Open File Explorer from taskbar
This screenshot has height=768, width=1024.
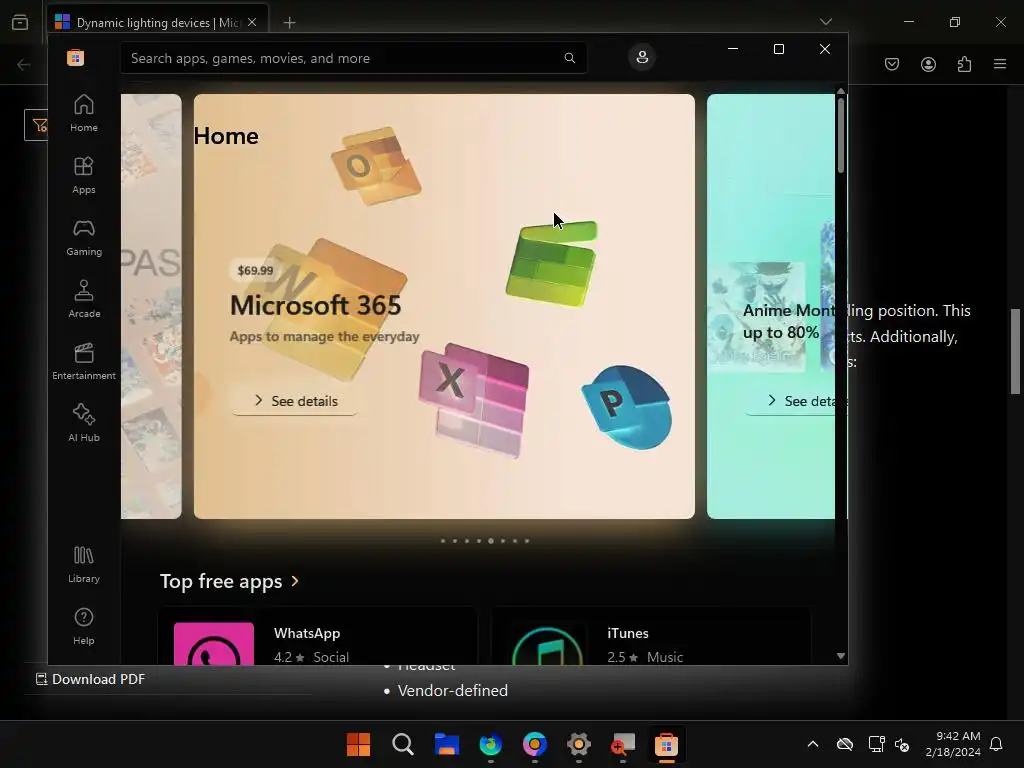point(447,744)
